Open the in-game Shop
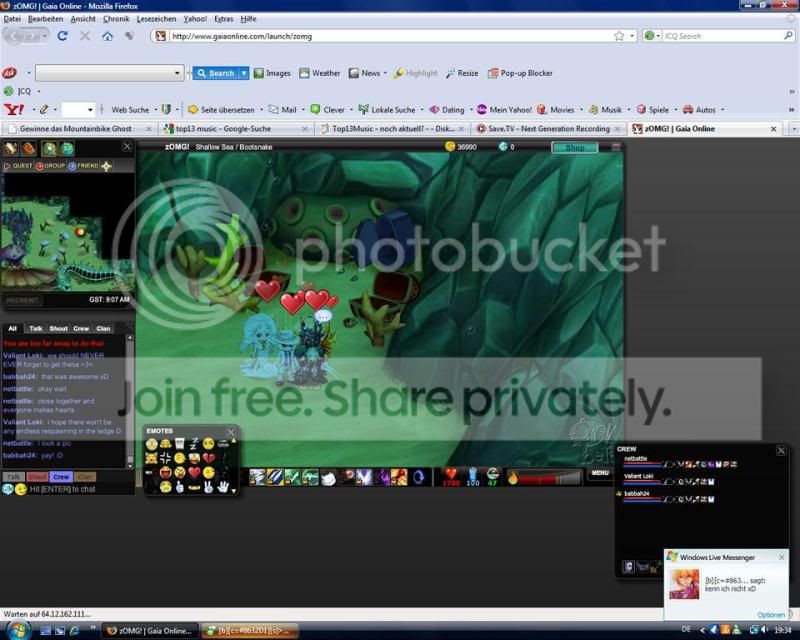This screenshot has width=800, height=640. (574, 147)
